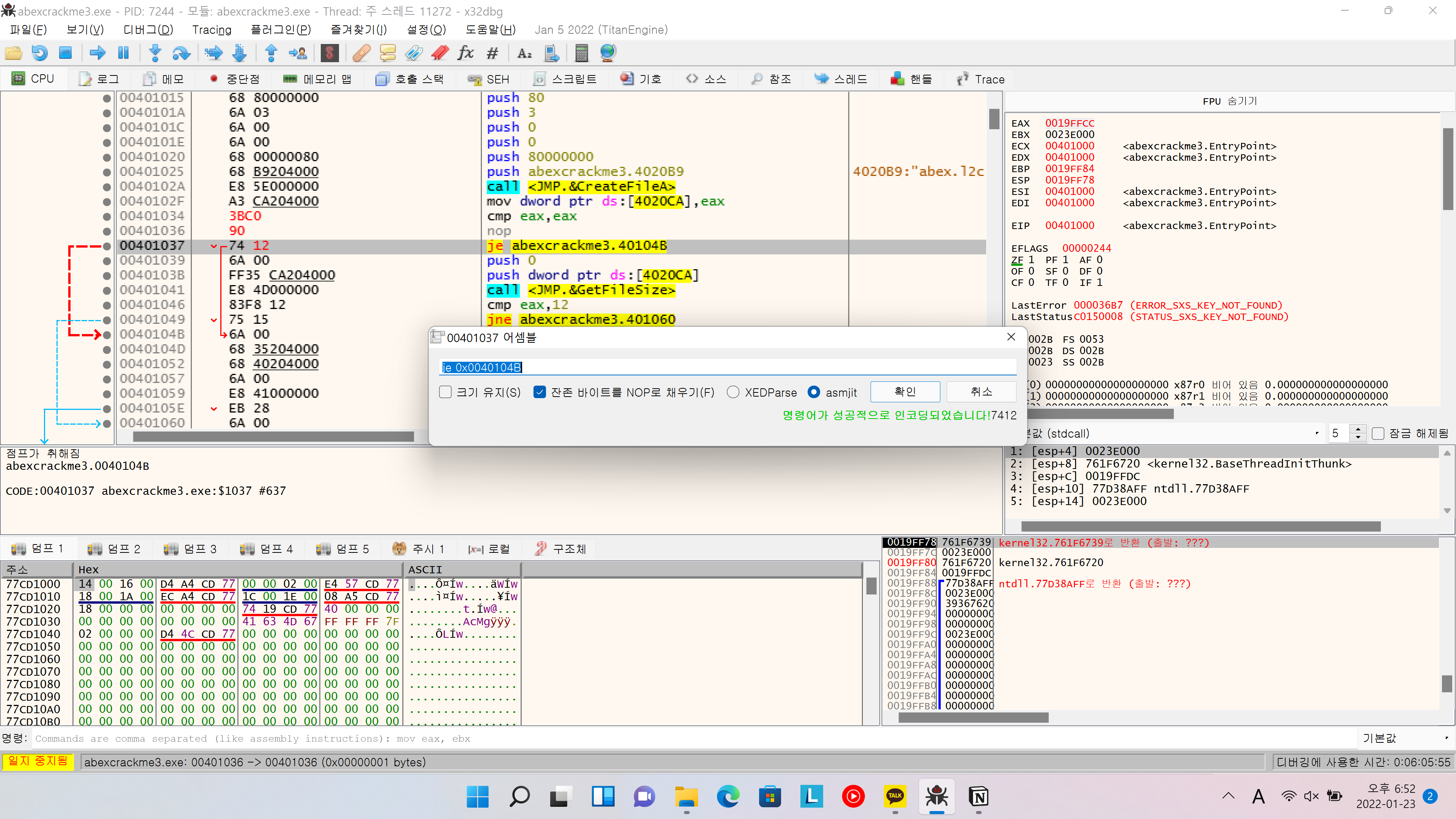Viewport: 1456px width, 819px height.
Task: Step into the next instruction
Action: point(155,54)
